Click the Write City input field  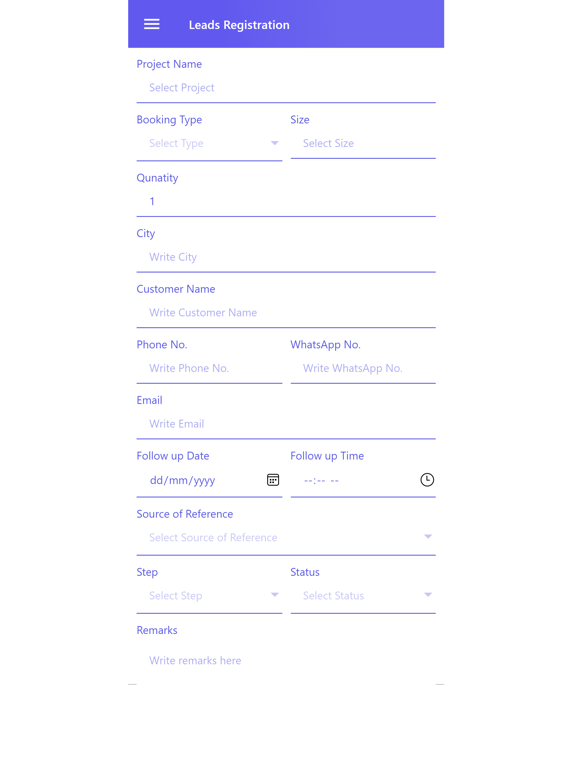coord(286,258)
